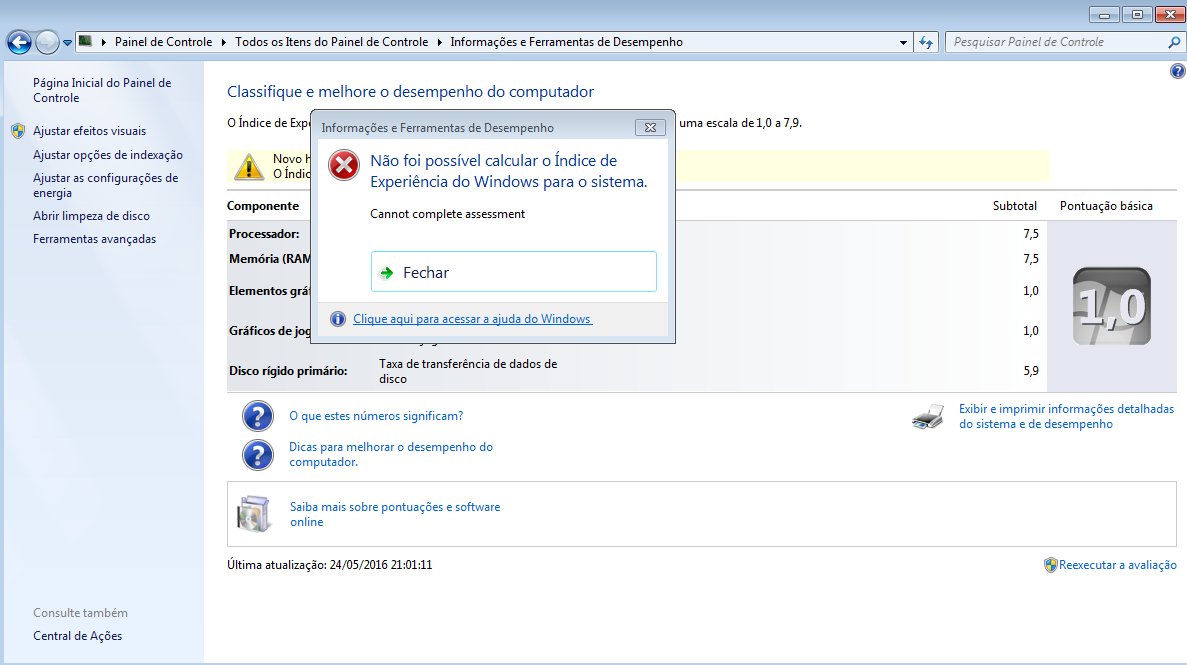Click 'Última atualização: 24/05/2016 21:01:11' text

click(x=329, y=565)
